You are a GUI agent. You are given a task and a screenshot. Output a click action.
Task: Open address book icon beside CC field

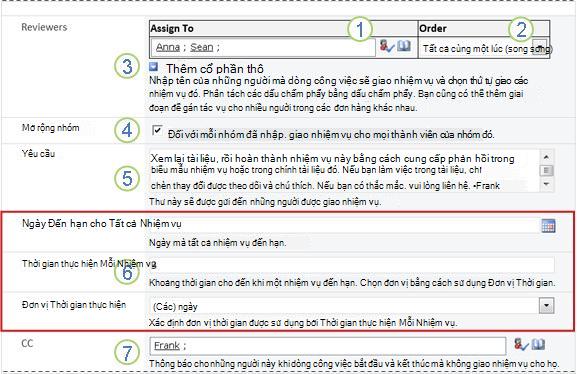pyautogui.click(x=538, y=345)
